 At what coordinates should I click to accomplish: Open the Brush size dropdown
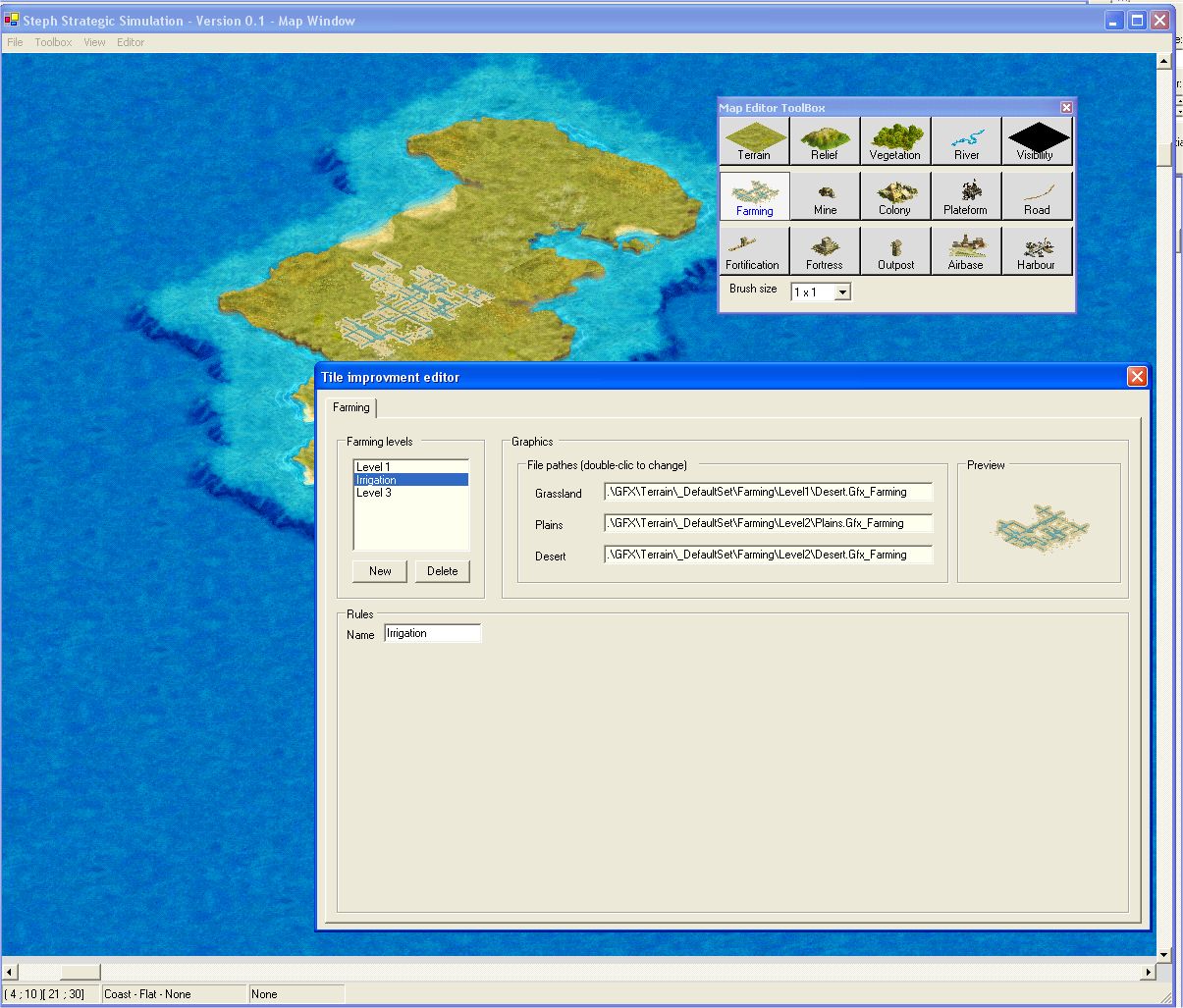pyautogui.click(x=842, y=292)
